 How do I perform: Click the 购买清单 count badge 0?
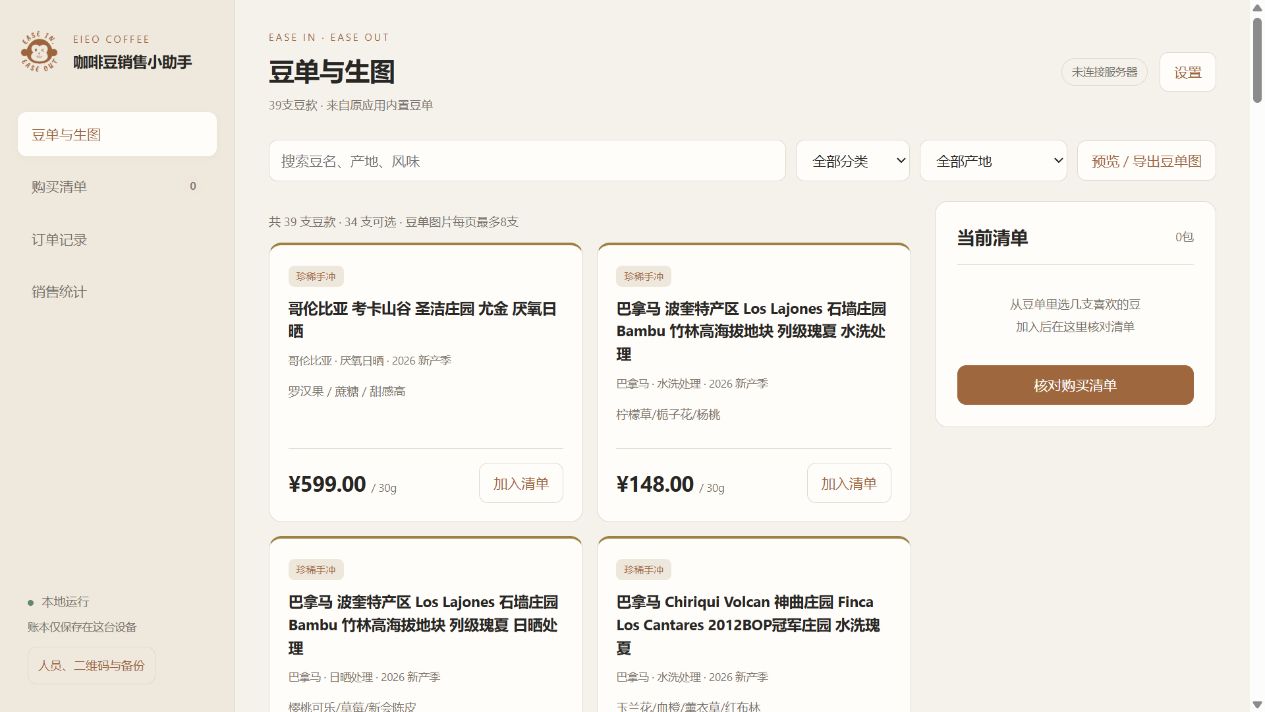(193, 186)
